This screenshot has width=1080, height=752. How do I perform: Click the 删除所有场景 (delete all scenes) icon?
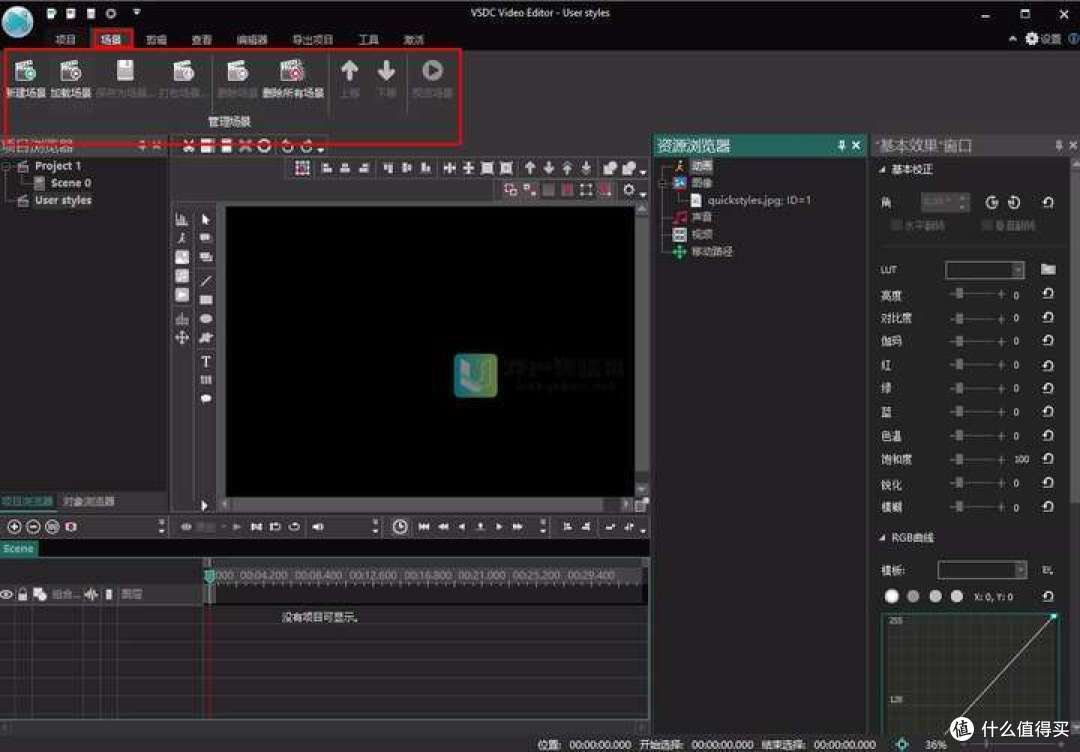point(292,72)
